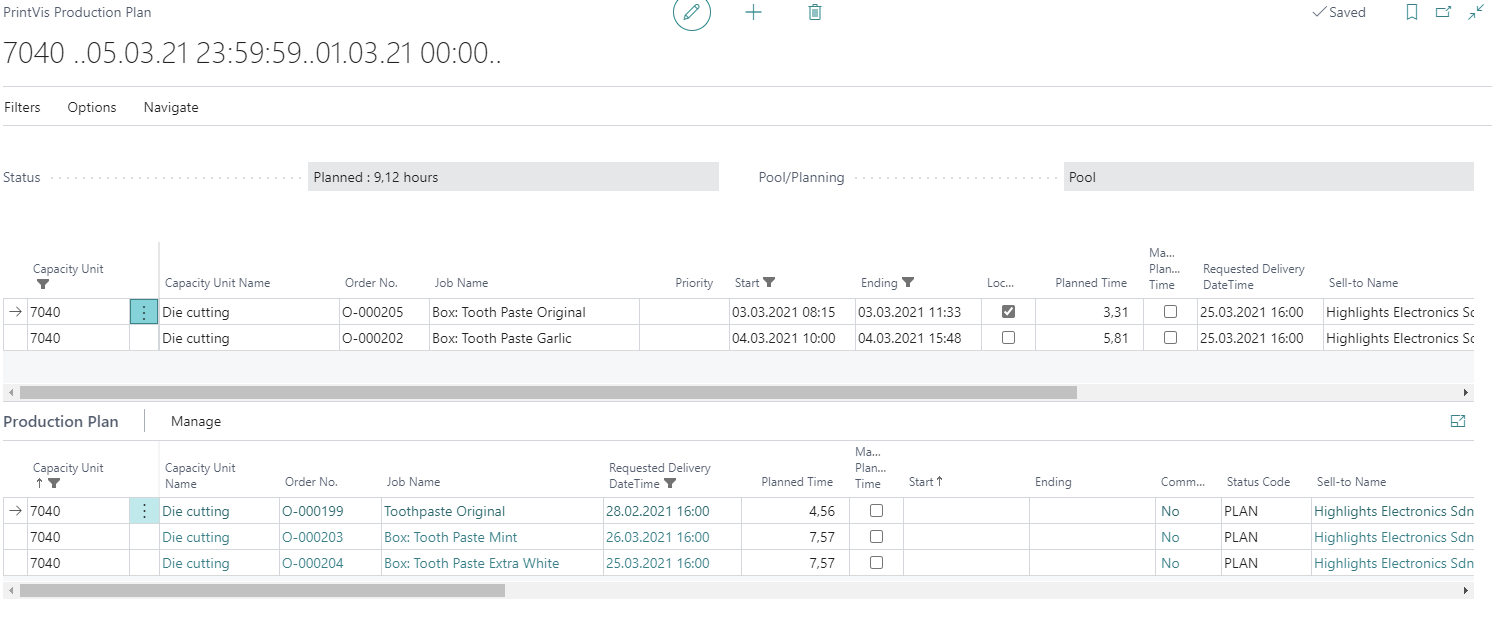1508x617 pixels.
Task: Click the collapse page arrows icon
Action: coord(1476,13)
